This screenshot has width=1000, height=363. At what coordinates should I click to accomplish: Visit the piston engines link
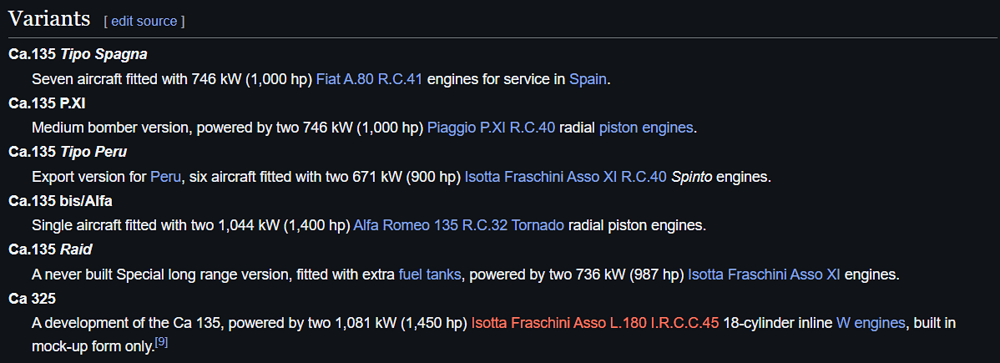click(646, 128)
